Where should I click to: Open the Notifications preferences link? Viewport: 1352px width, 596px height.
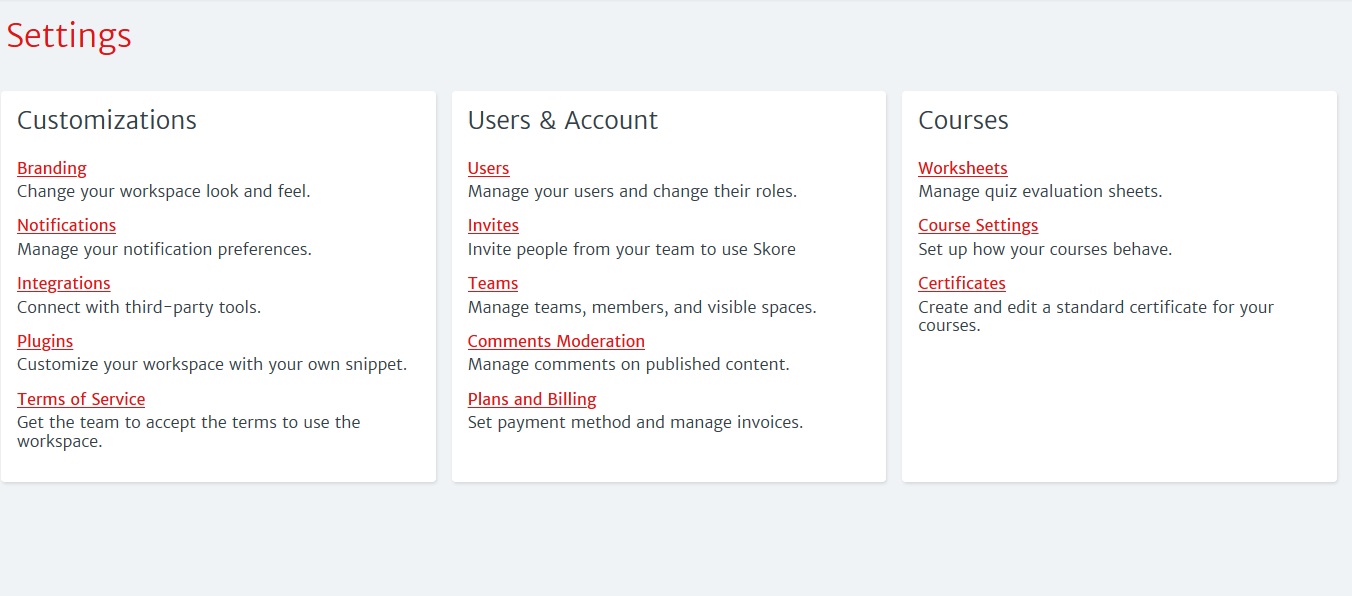pos(66,225)
